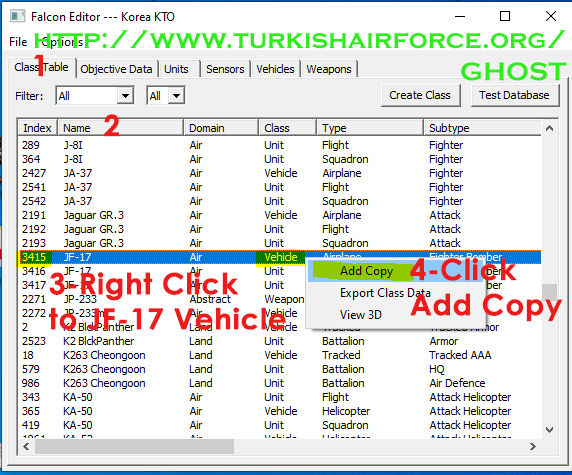This screenshot has width=572, height=475.
Task: Sort by the Subtype column header
Action: (x=482, y=128)
